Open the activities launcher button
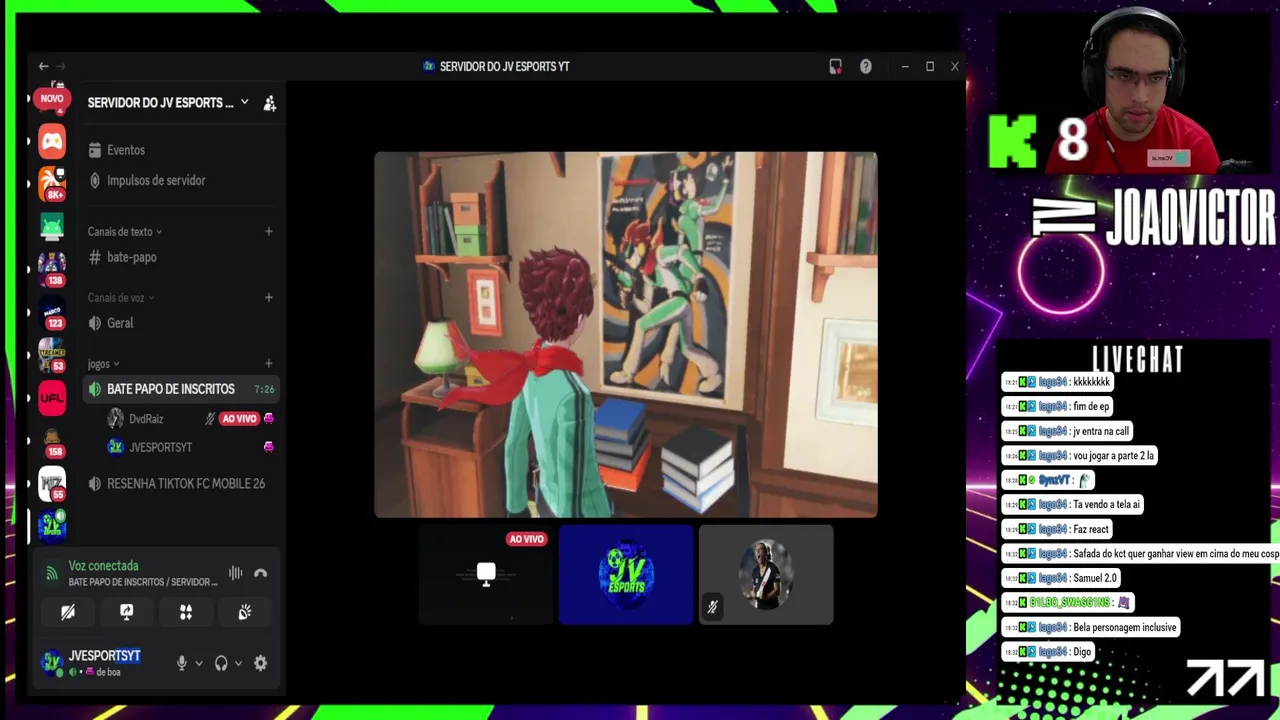This screenshot has width=1280, height=720. pyautogui.click(x=185, y=612)
